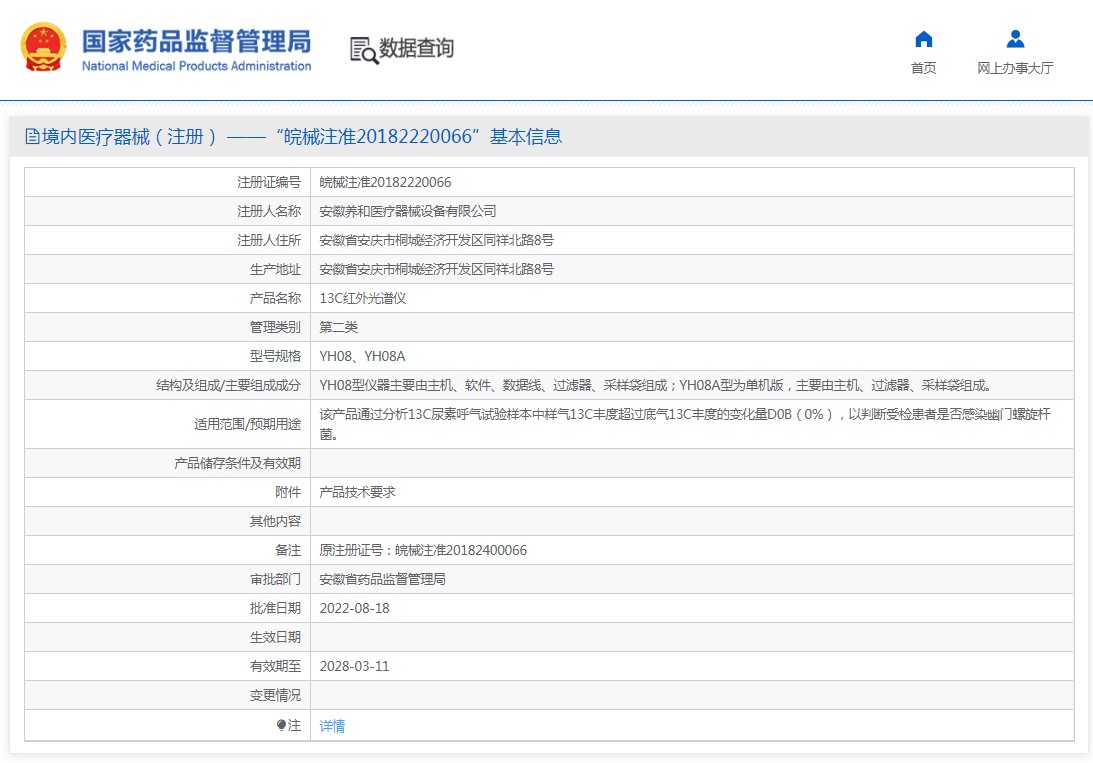Click the 首页 text label
This screenshot has height=763, width=1093.
pos(924,68)
